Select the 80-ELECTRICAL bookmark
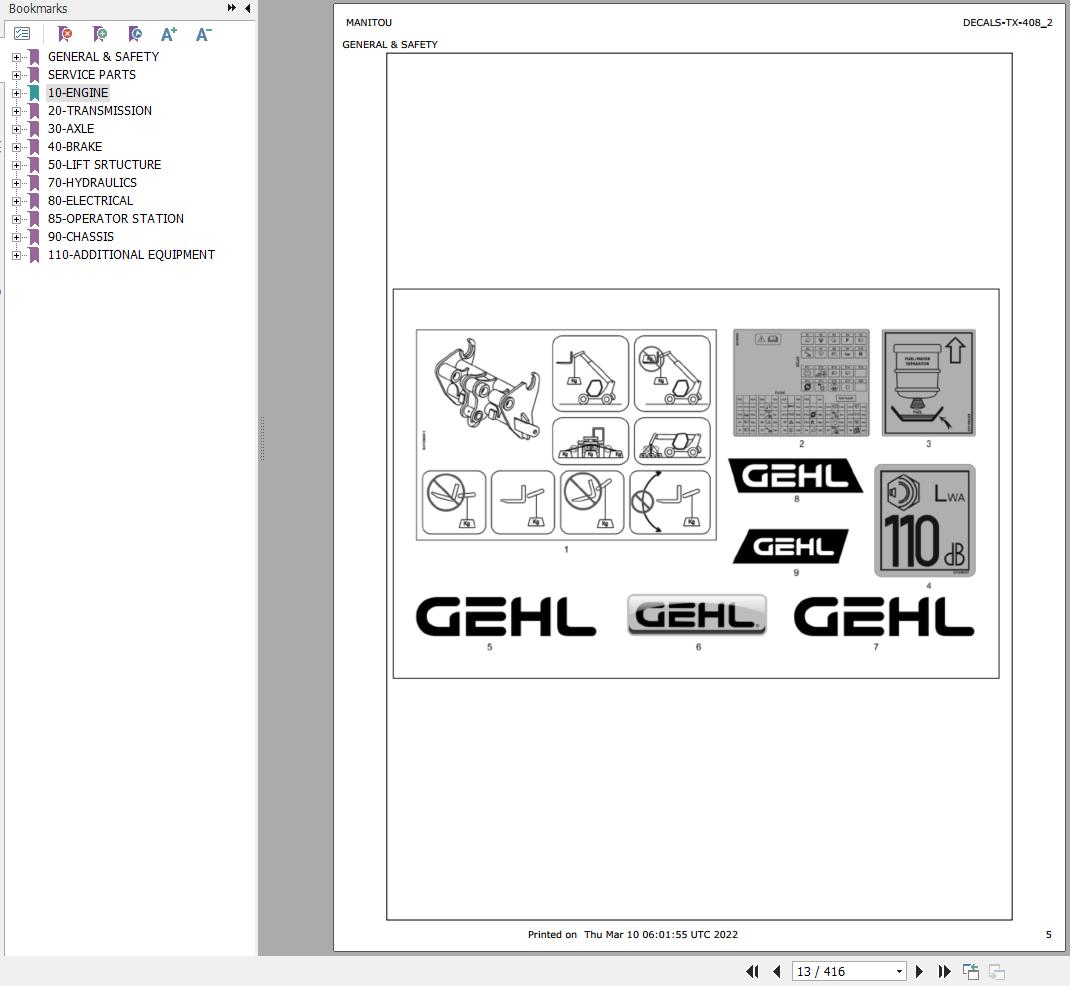 click(90, 201)
